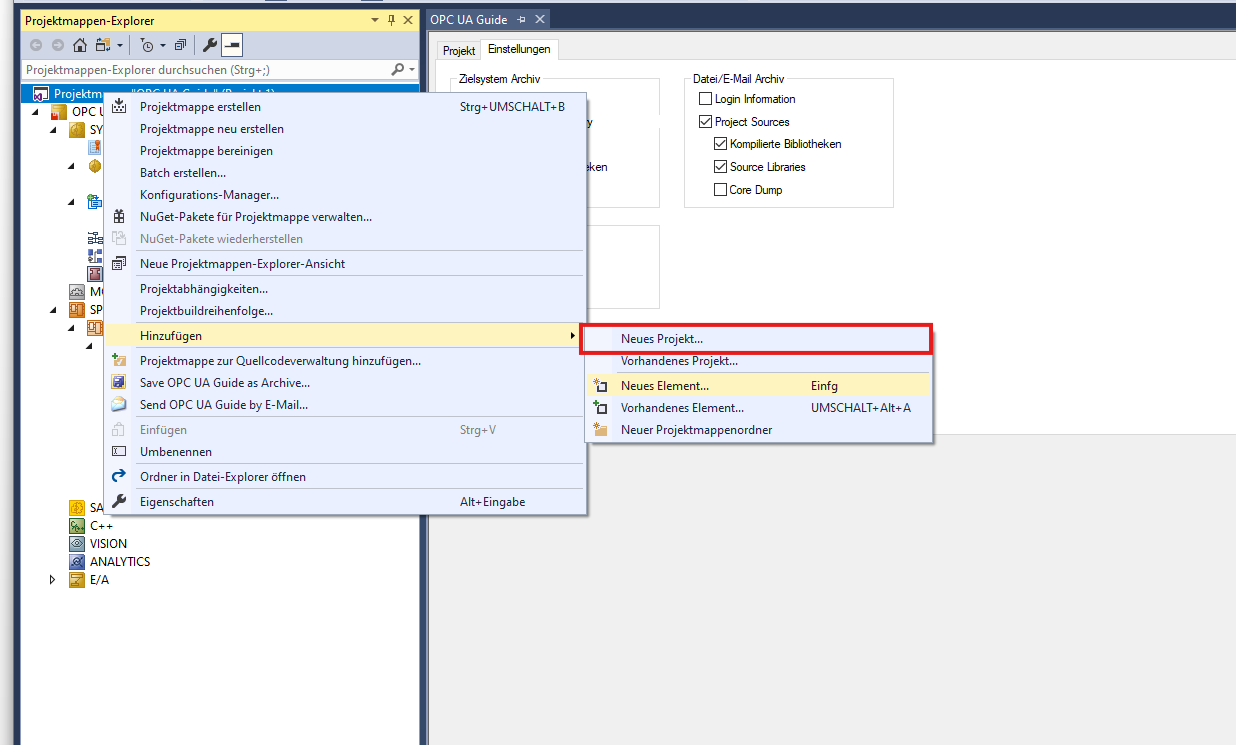The image size is (1236, 745).
Task: Click the E/A node icon in tree
Action: click(77, 580)
